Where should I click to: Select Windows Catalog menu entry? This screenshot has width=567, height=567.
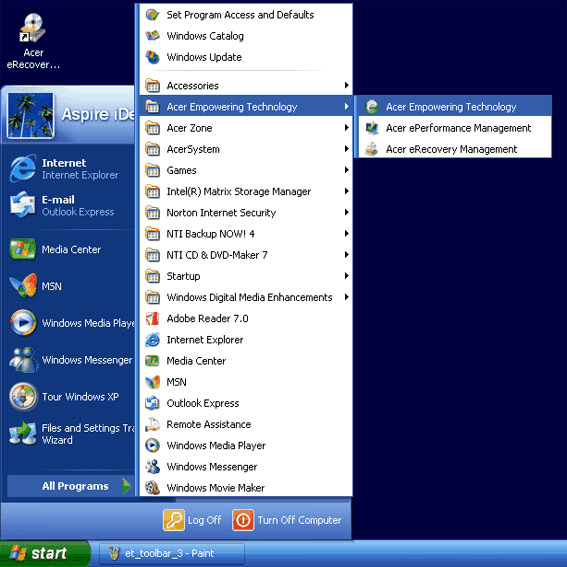pyautogui.click(x=246, y=36)
